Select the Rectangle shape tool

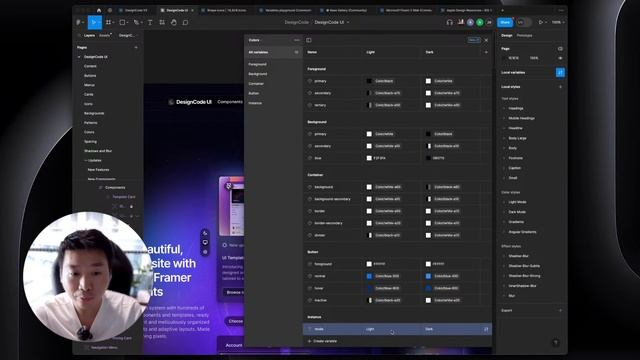point(122,22)
